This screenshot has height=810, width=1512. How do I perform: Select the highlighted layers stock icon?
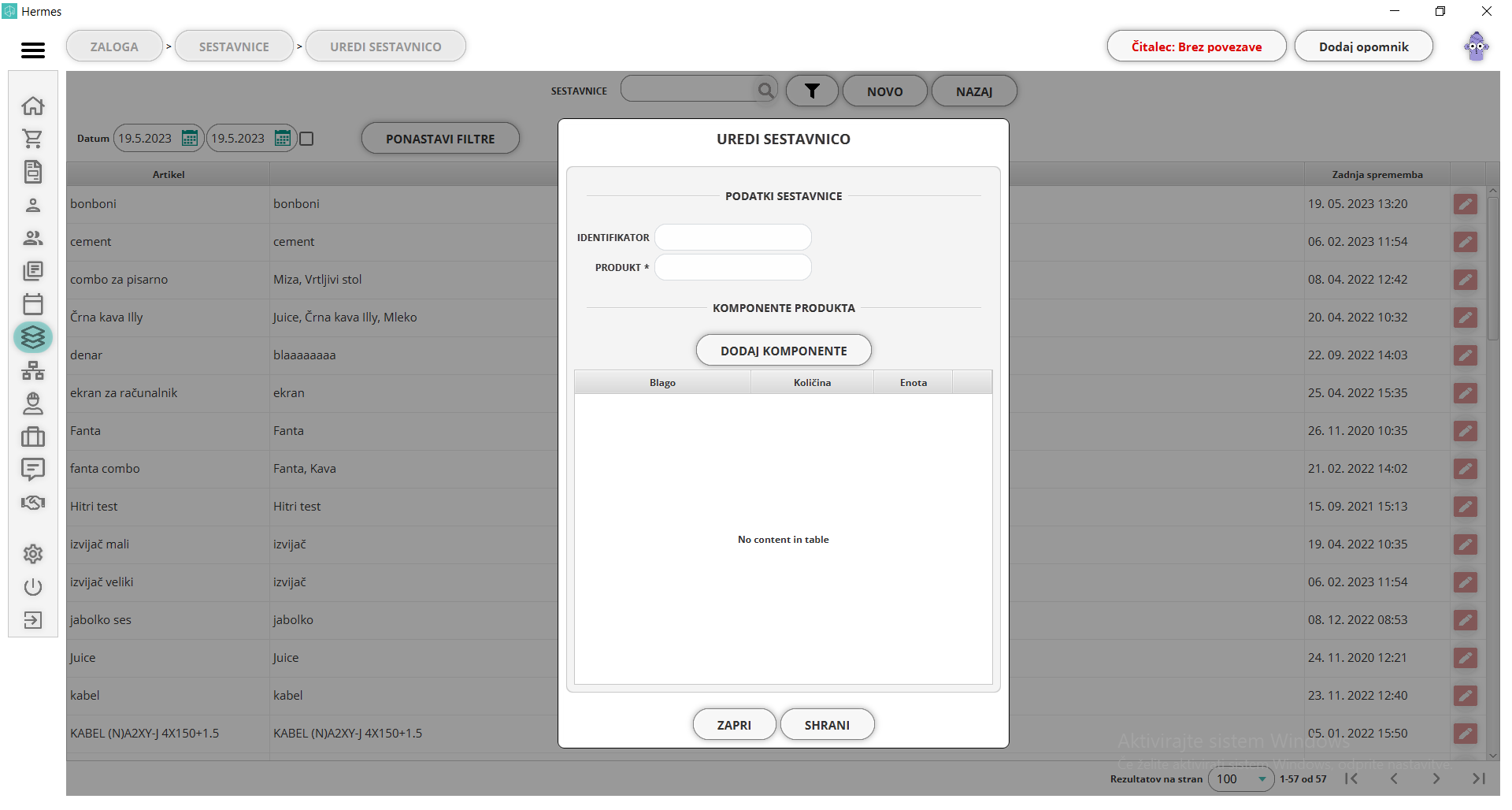(33, 337)
